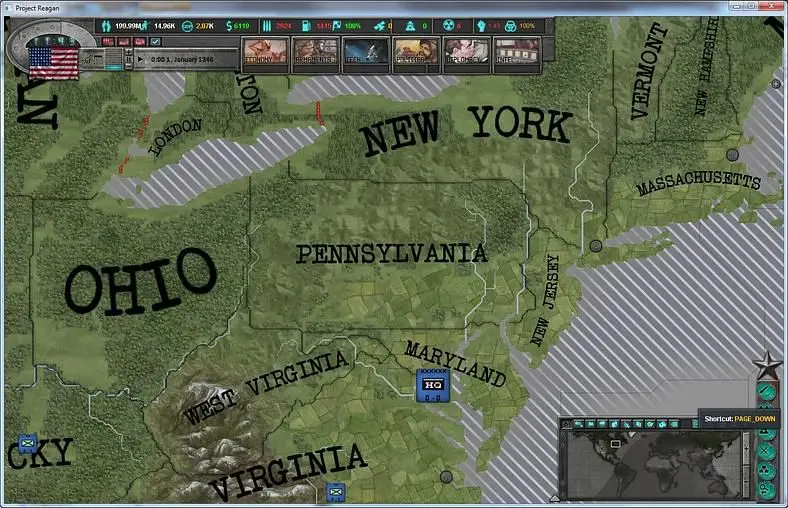
Task: Select the envelope unit near Kentucky
Action: coord(28,444)
